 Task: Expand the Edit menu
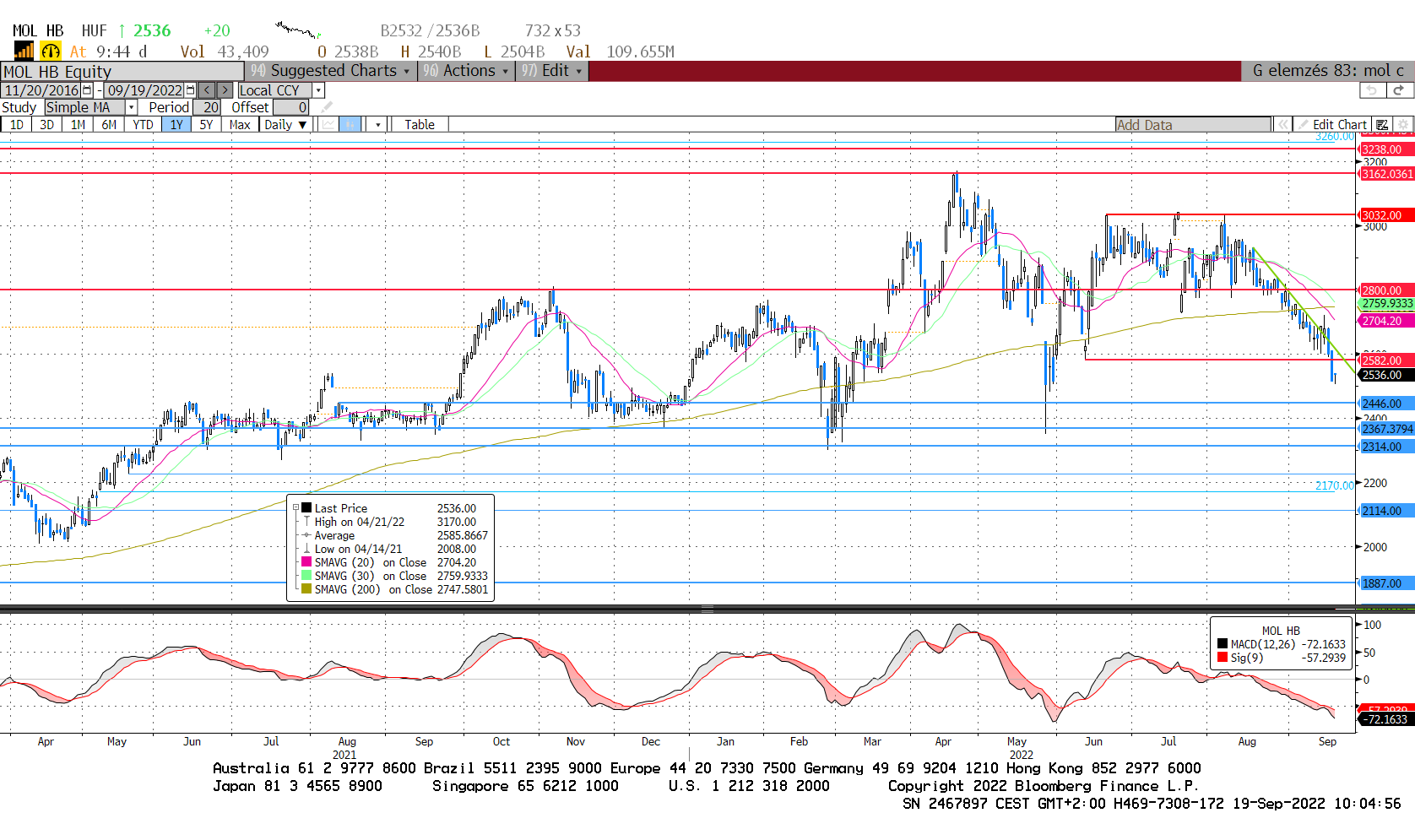(553, 71)
